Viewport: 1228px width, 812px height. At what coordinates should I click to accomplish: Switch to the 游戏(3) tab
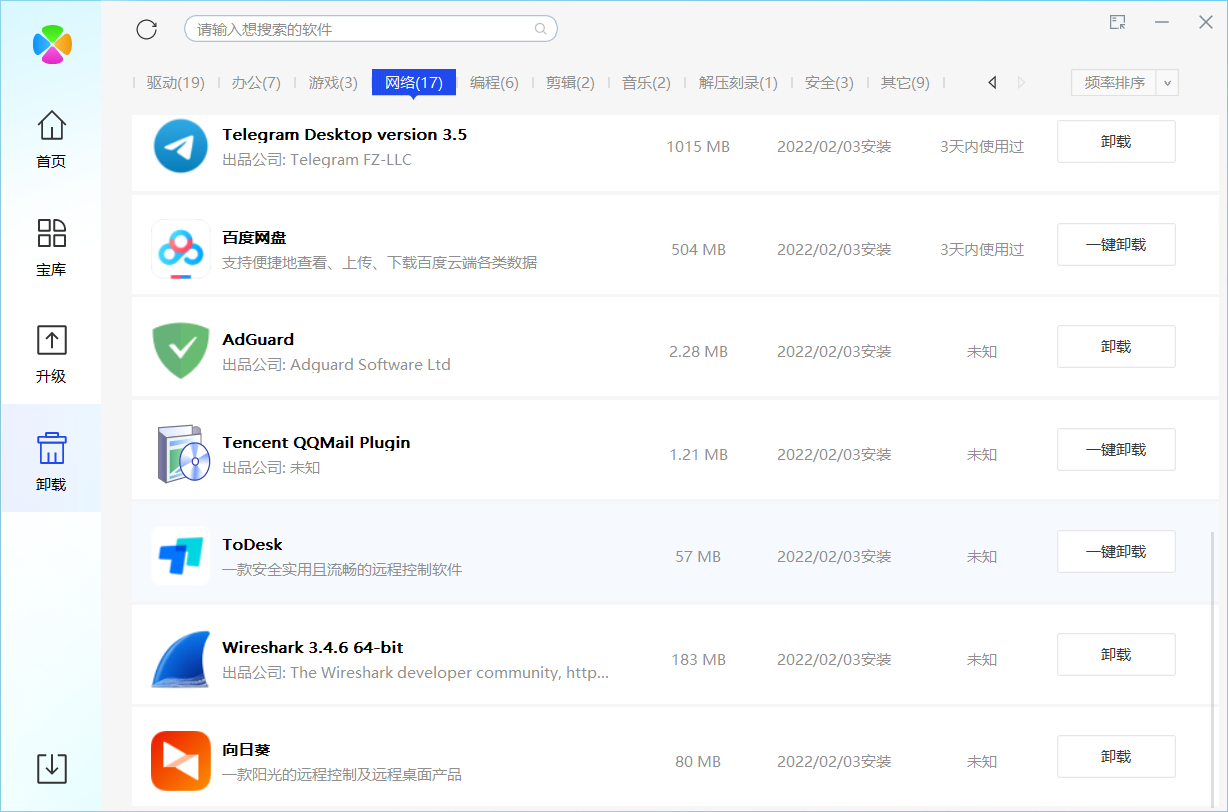(x=333, y=82)
